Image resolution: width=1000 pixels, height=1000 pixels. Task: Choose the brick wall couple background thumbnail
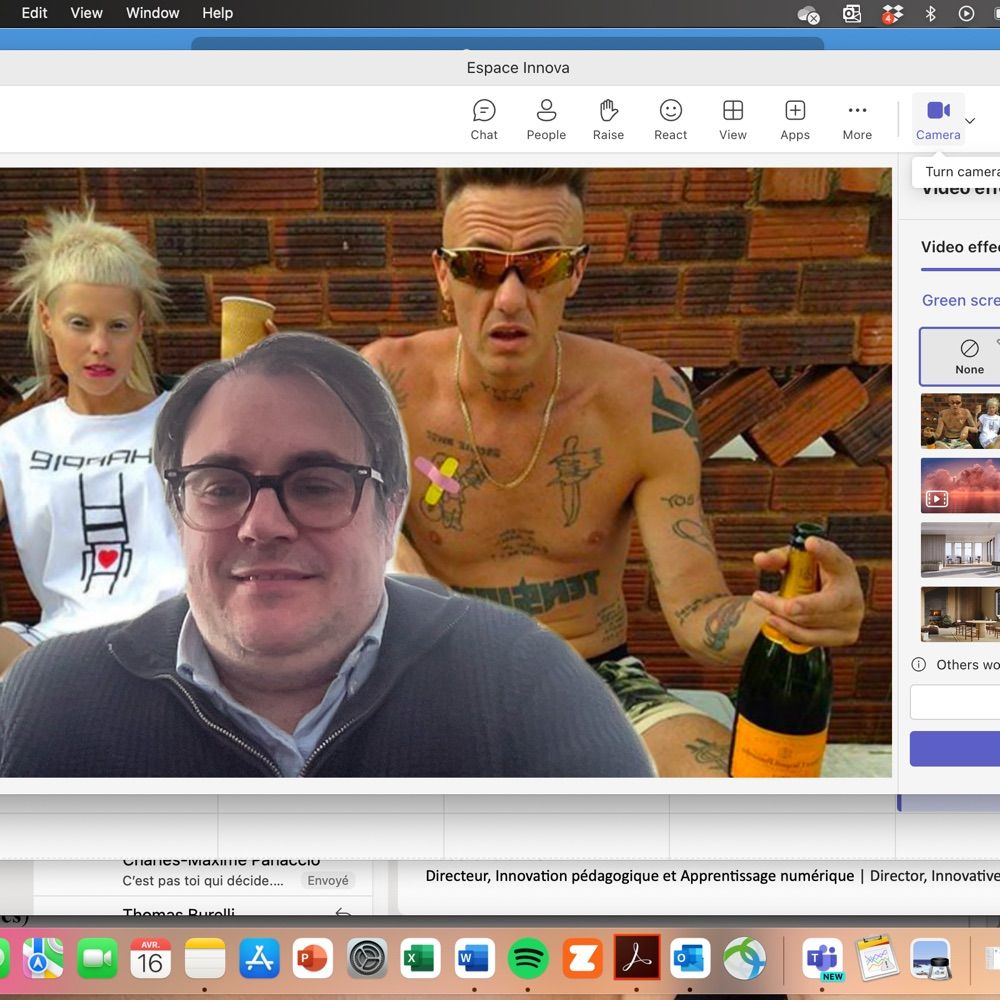coord(960,421)
